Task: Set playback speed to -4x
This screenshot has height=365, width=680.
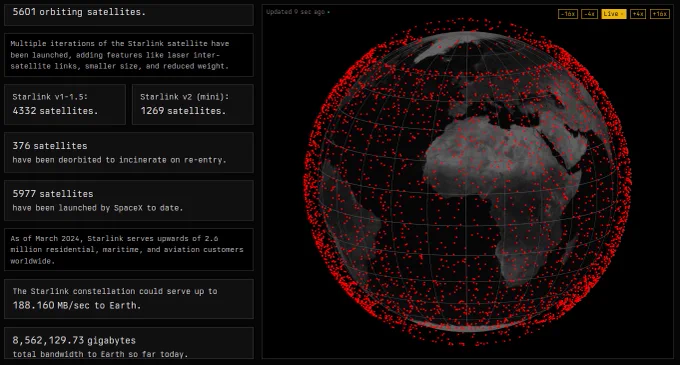Action: 589,14
